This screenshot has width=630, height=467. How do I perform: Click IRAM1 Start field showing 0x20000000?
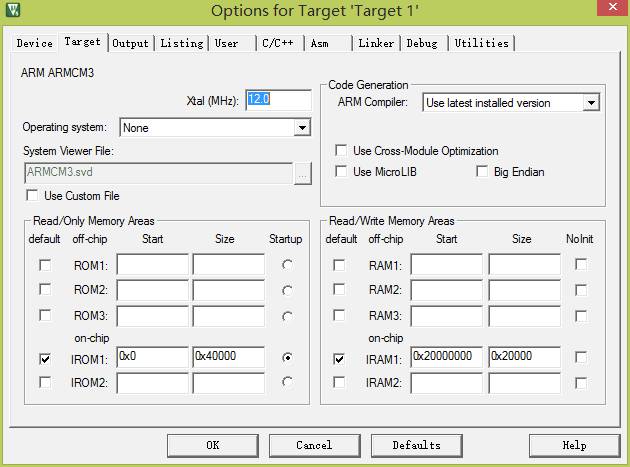(446, 357)
